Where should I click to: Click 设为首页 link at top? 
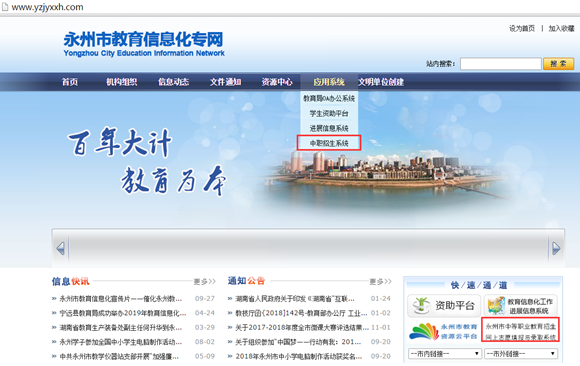click(x=522, y=28)
